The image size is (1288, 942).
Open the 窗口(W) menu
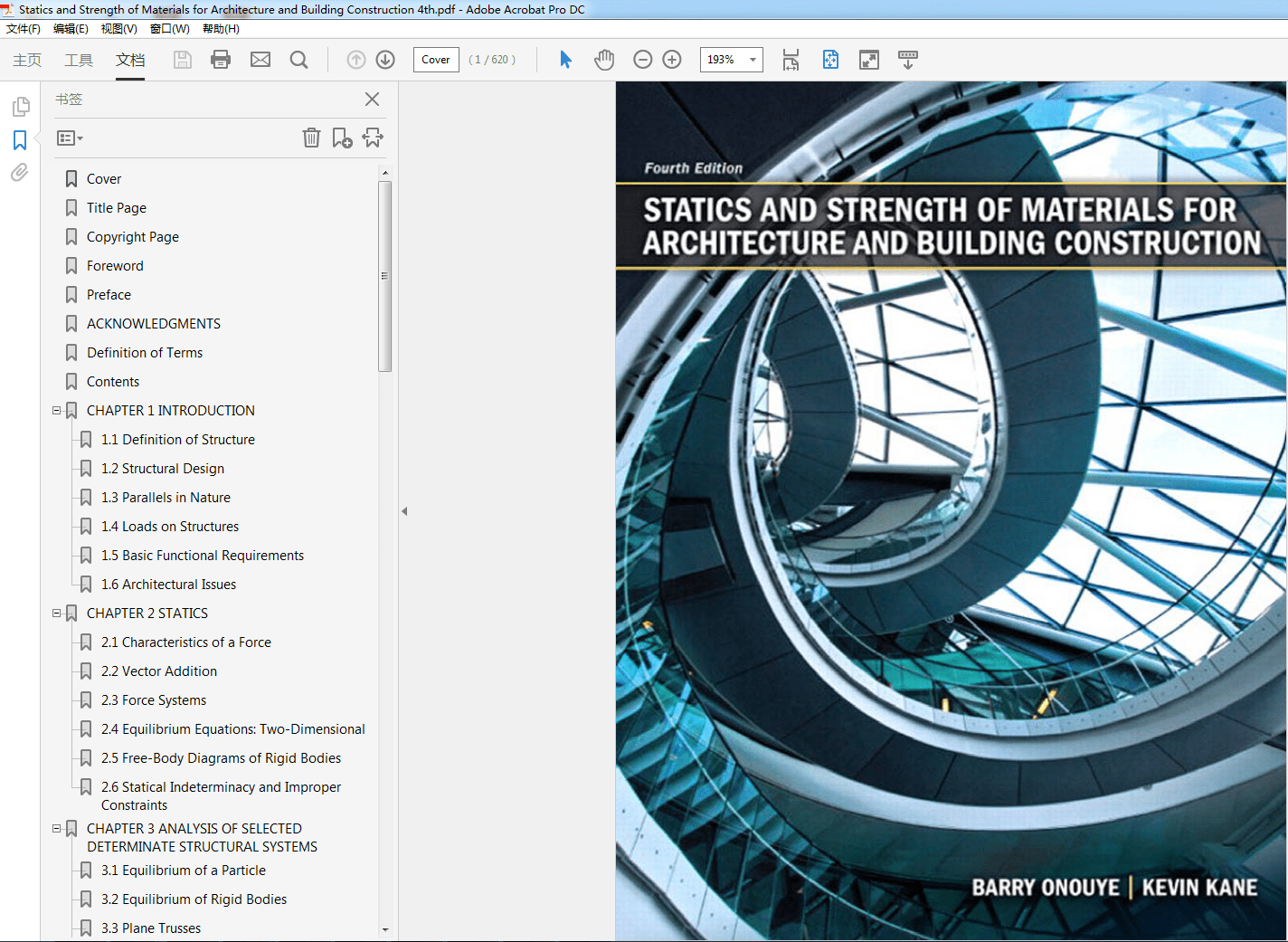click(x=170, y=29)
